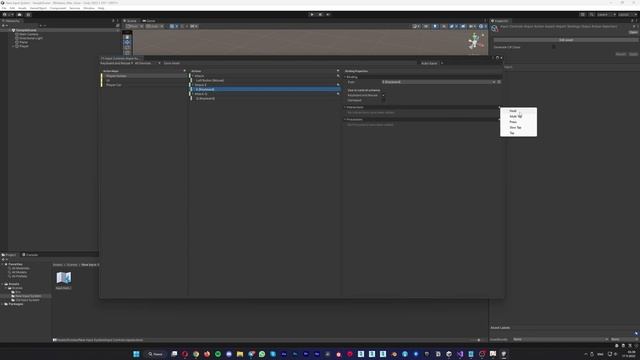Open the All Devices dropdown

tap(147, 63)
